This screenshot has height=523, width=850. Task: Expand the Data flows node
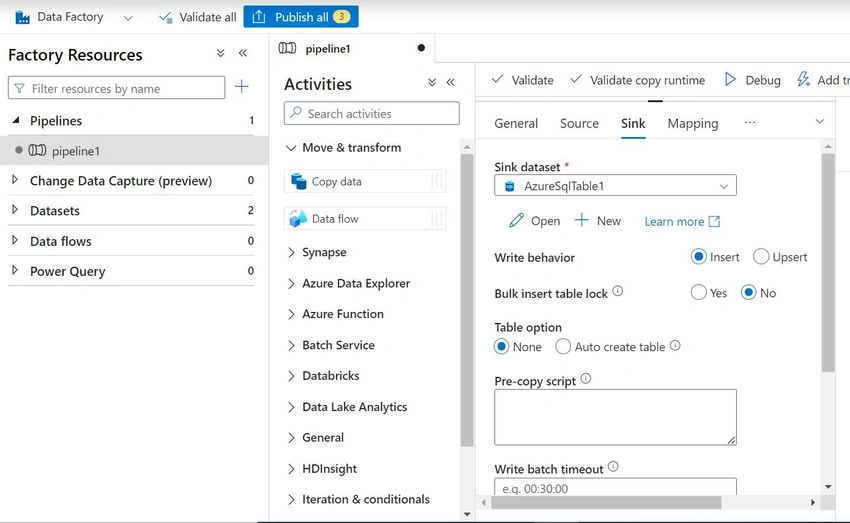(15, 240)
